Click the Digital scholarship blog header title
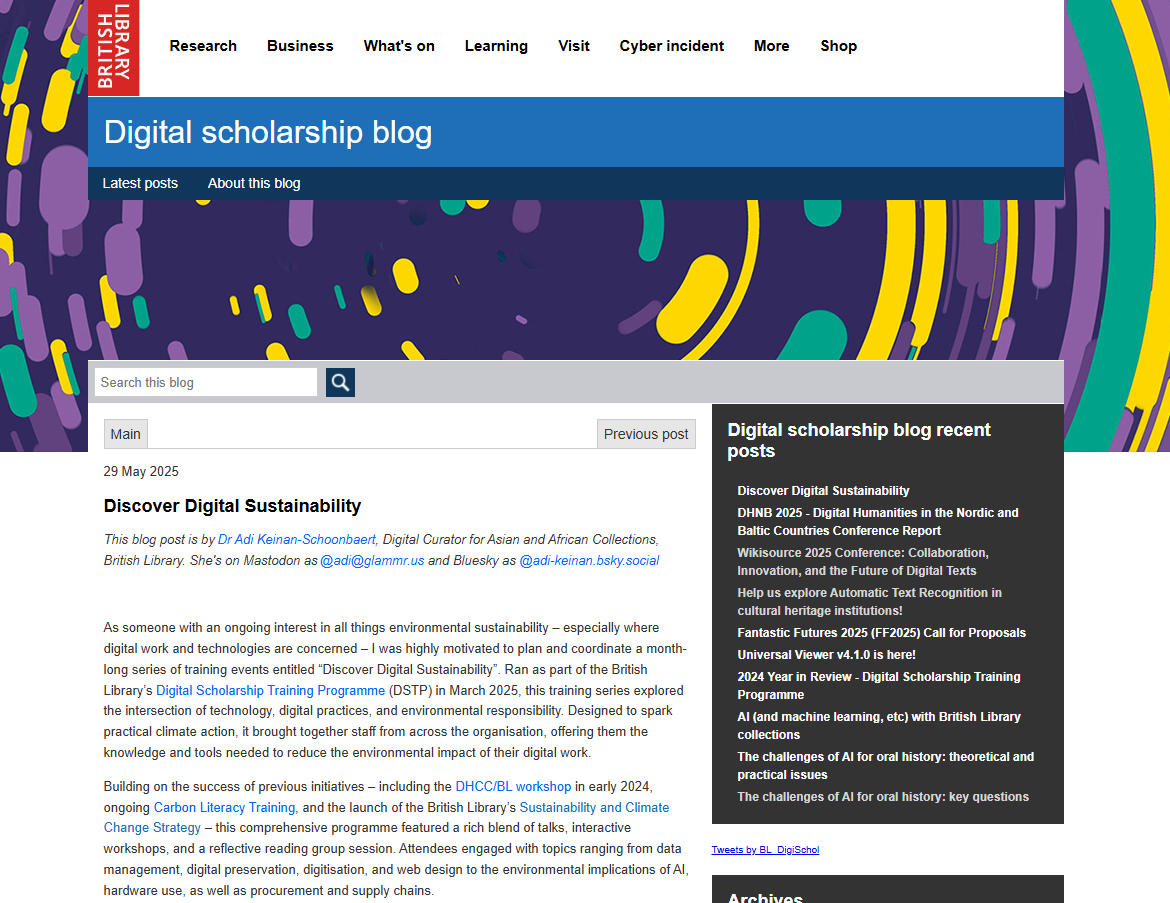This screenshot has height=903, width=1170. [x=268, y=132]
